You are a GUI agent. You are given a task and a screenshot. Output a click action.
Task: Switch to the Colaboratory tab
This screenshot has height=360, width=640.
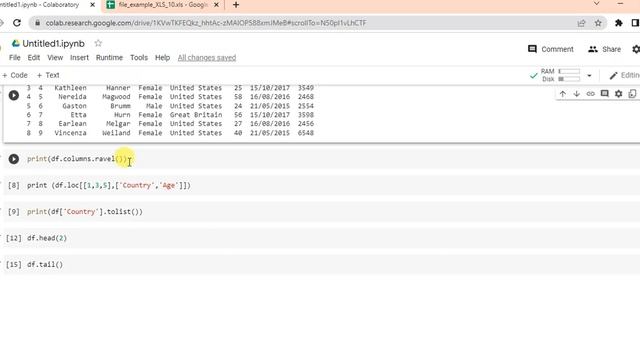(x=41, y=5)
